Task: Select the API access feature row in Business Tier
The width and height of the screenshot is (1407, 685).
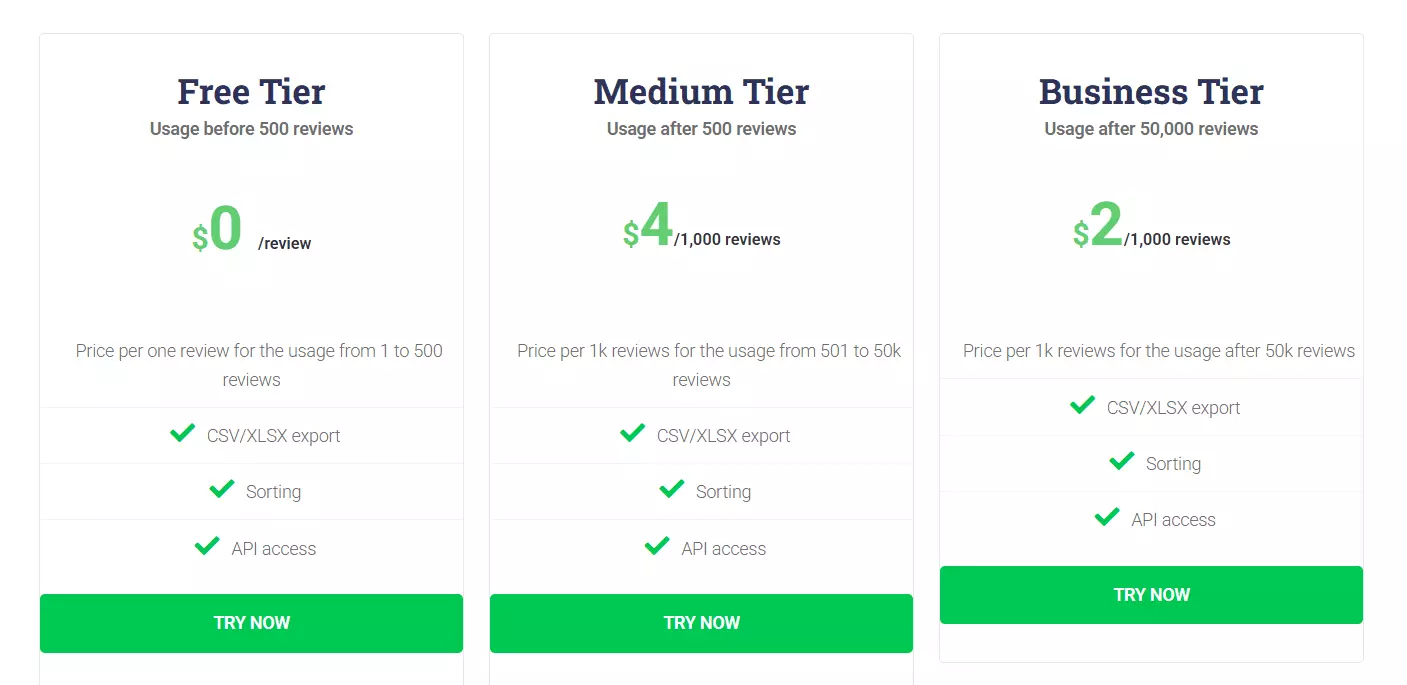Action: tap(1151, 519)
